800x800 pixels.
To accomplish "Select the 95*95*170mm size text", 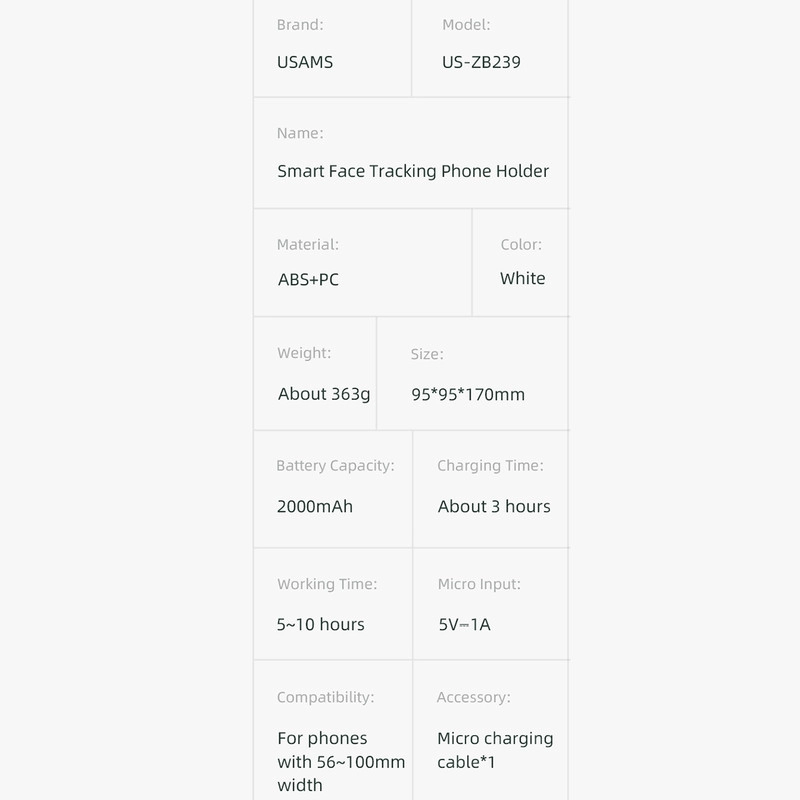I will pyautogui.click(x=468, y=394).
